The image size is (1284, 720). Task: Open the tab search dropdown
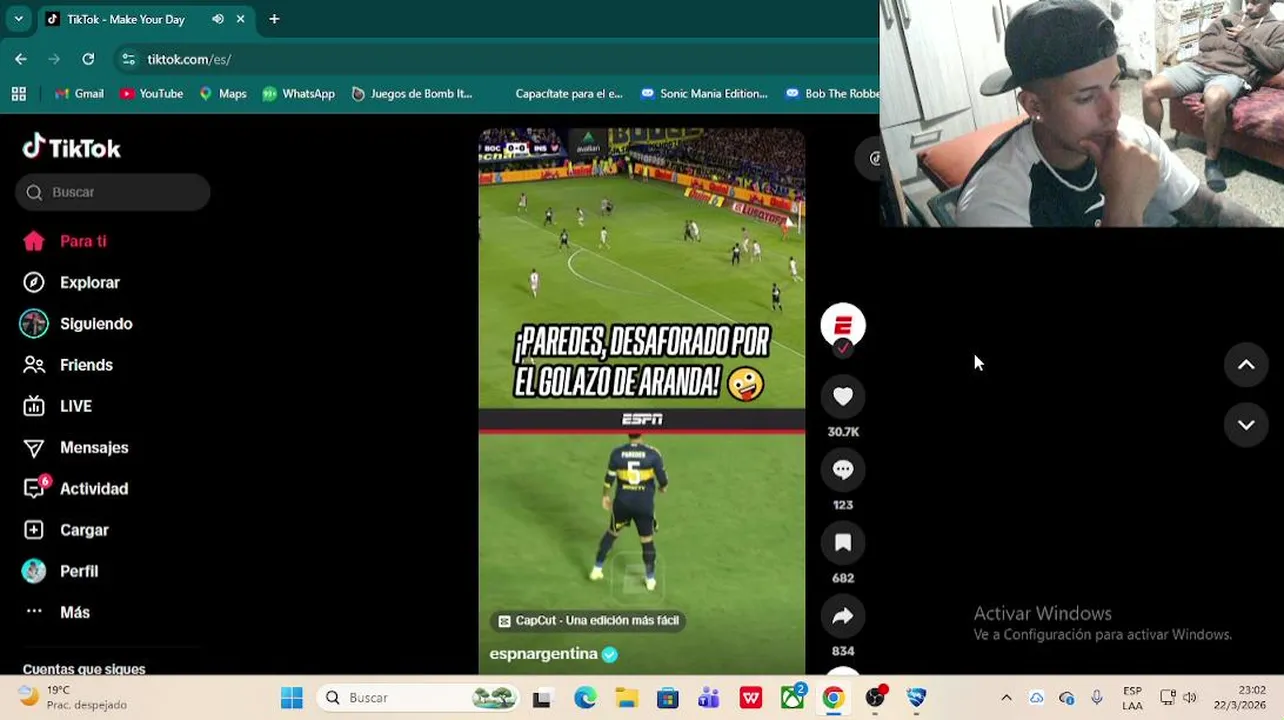click(x=18, y=19)
